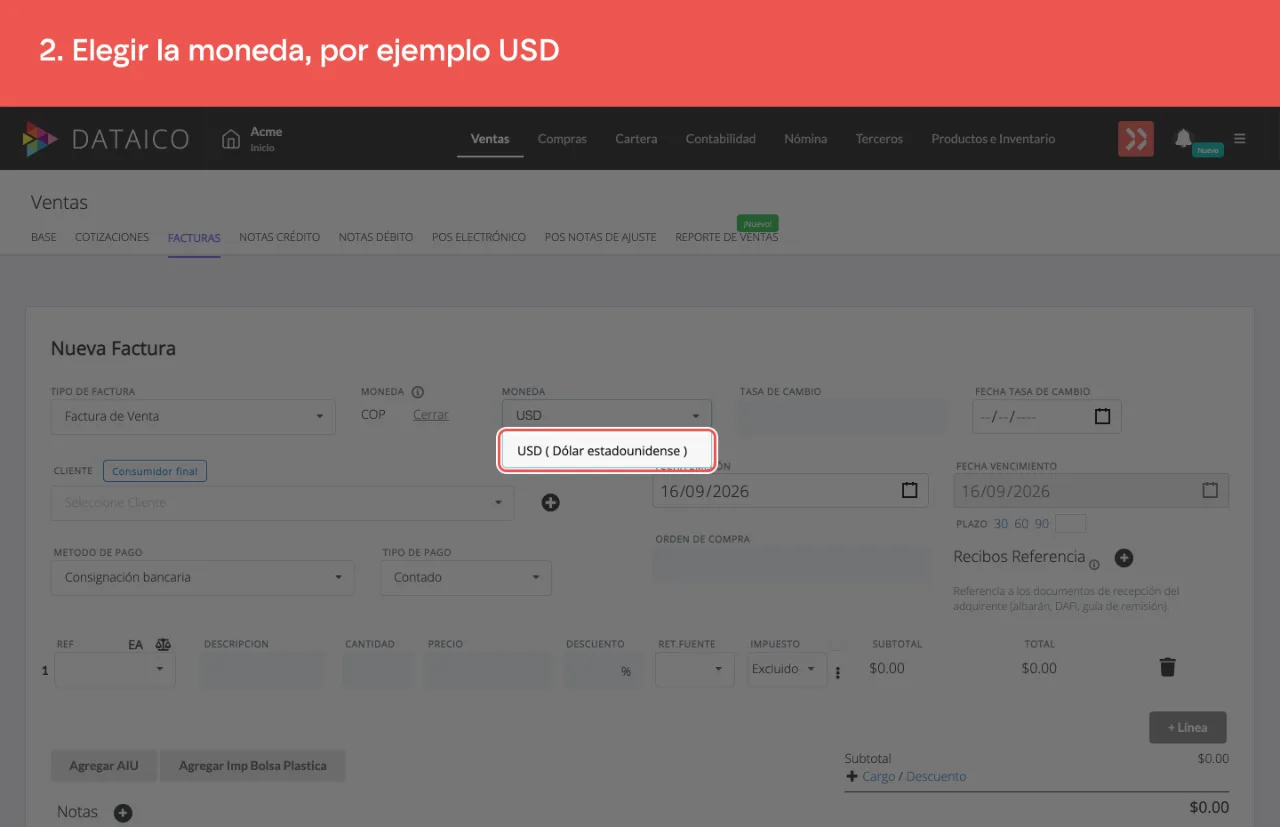Go to the Compras menu

[x=562, y=139]
